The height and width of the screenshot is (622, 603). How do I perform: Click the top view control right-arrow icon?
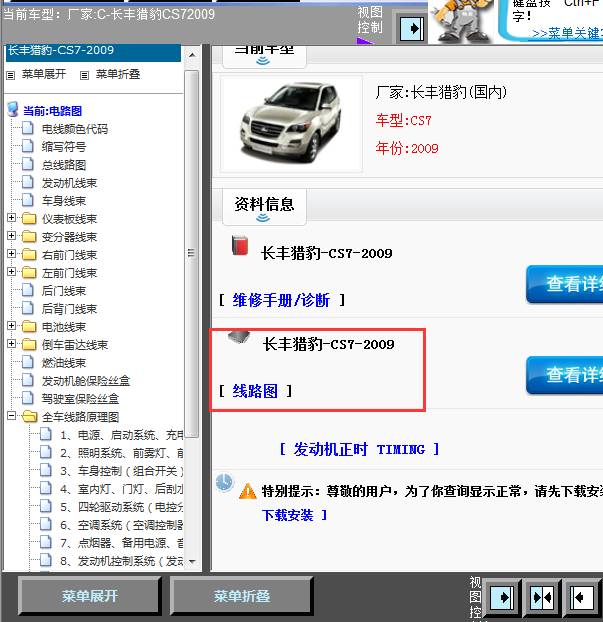(412, 29)
